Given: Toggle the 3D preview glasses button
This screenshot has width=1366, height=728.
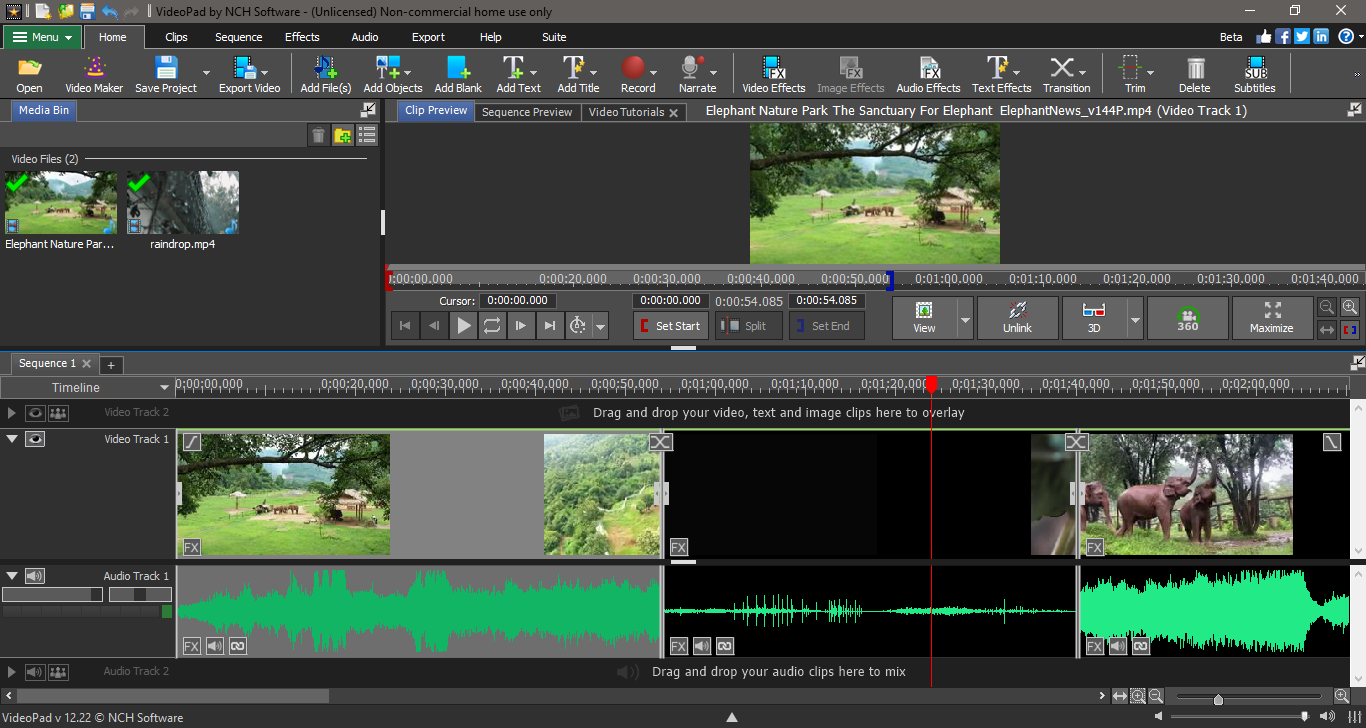Looking at the screenshot, I should [1094, 318].
